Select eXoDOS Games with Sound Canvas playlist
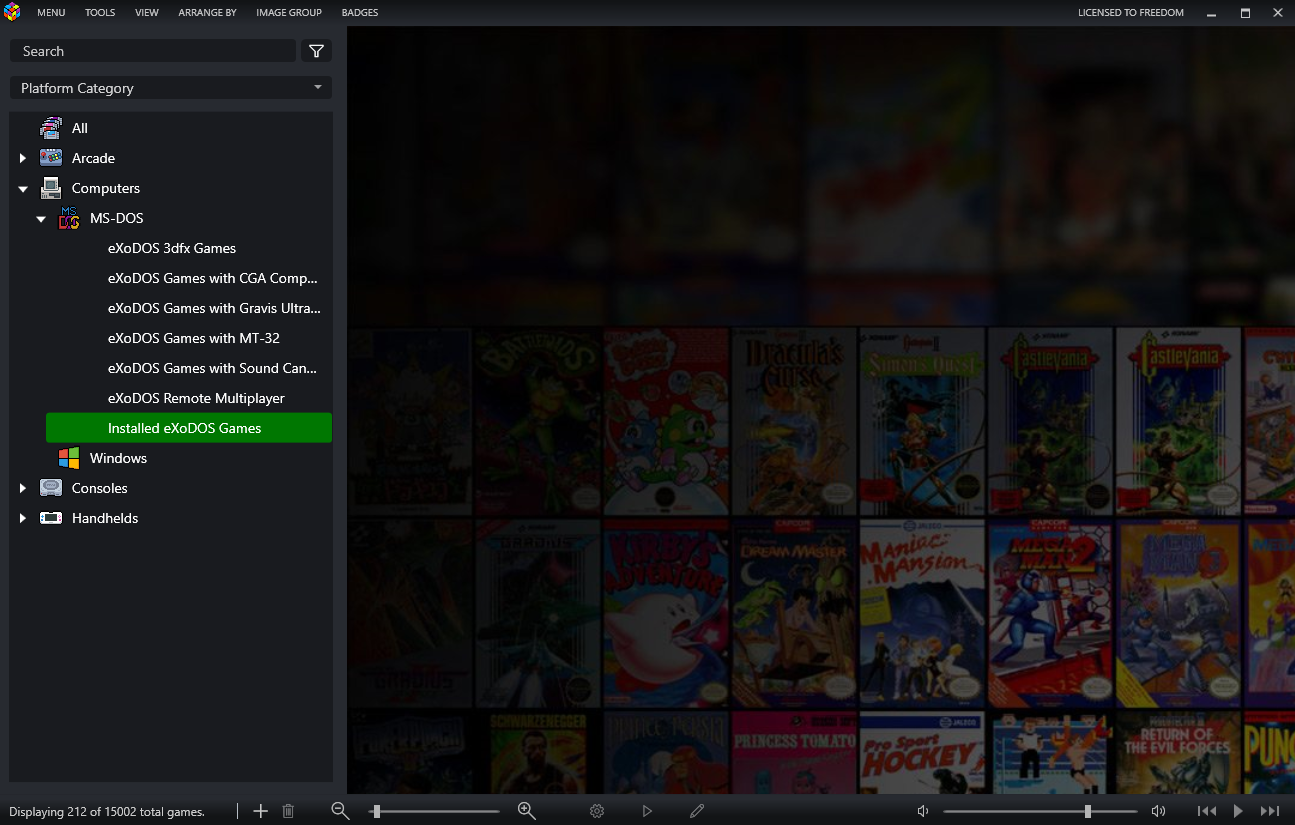The height and width of the screenshot is (825, 1295). (x=212, y=368)
